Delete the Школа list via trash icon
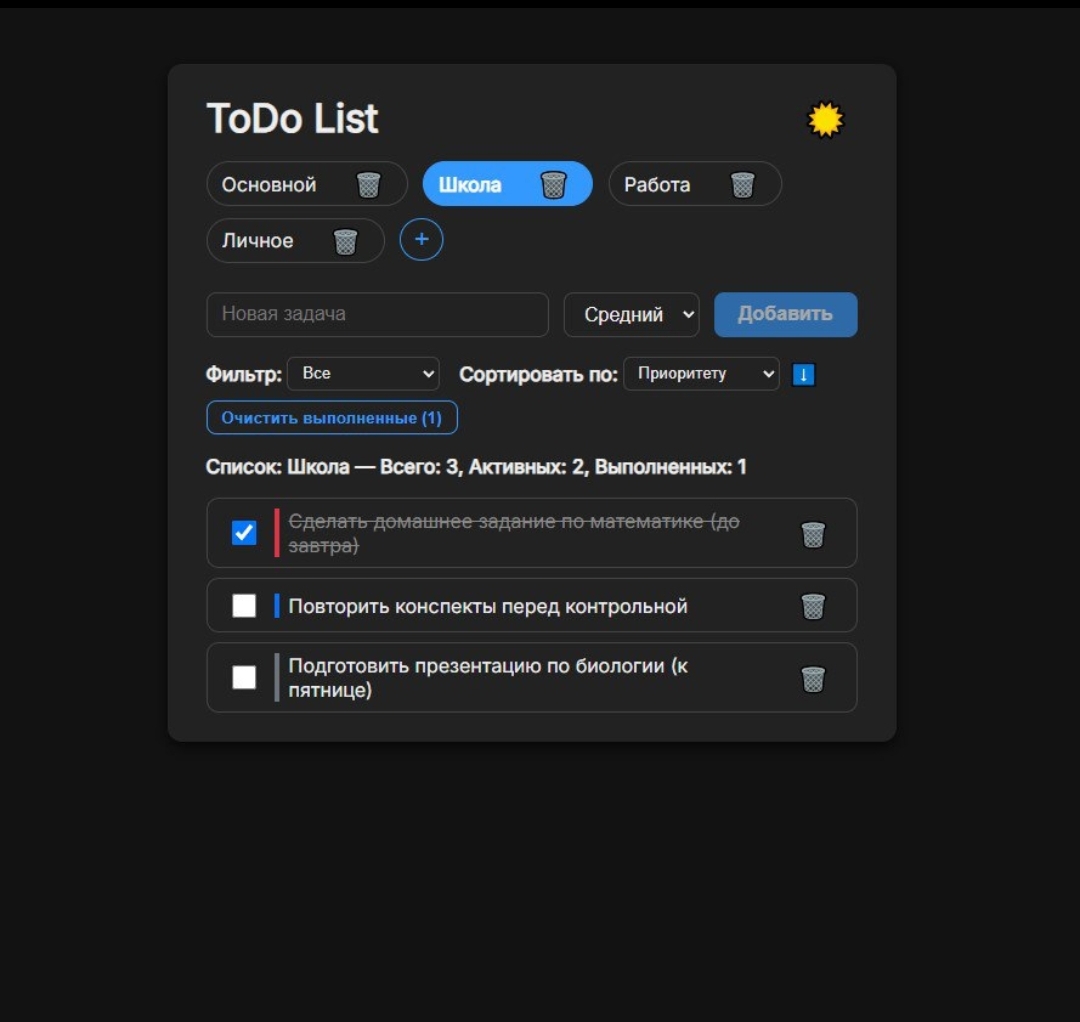 [x=553, y=185]
